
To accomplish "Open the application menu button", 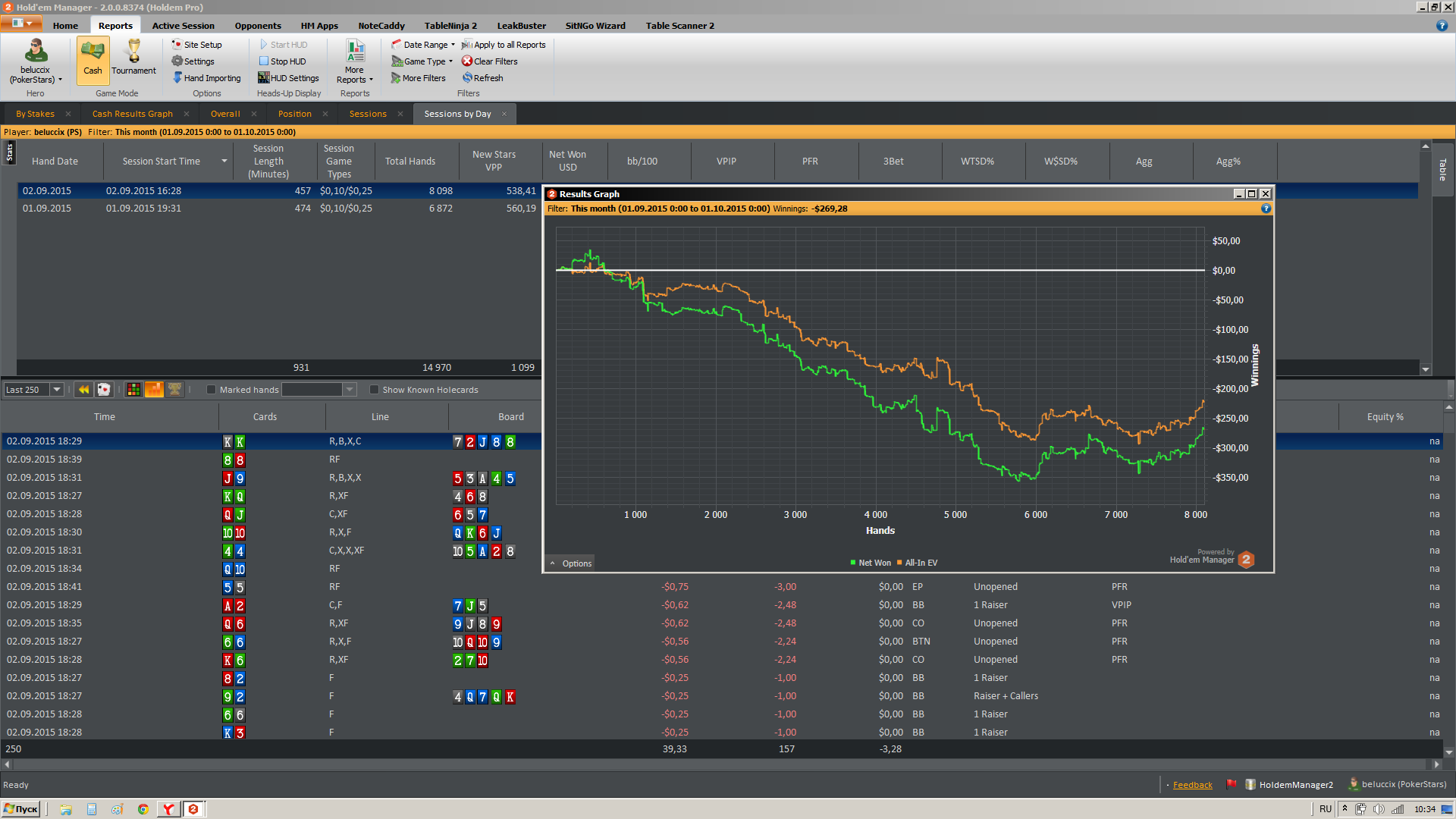I will (x=22, y=24).
